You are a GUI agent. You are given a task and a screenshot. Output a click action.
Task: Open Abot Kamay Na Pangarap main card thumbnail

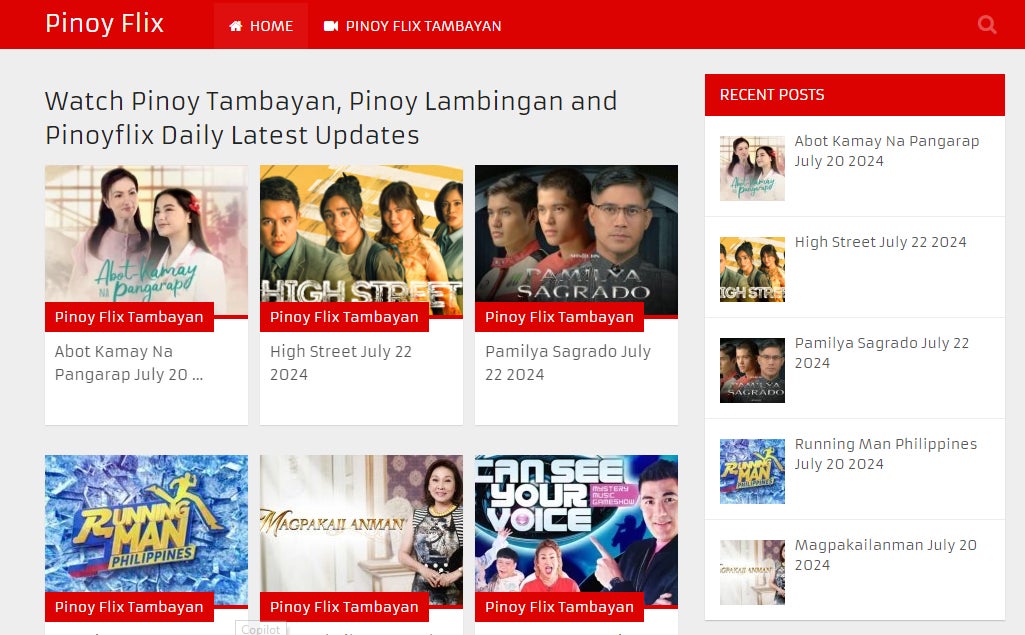[146, 235]
